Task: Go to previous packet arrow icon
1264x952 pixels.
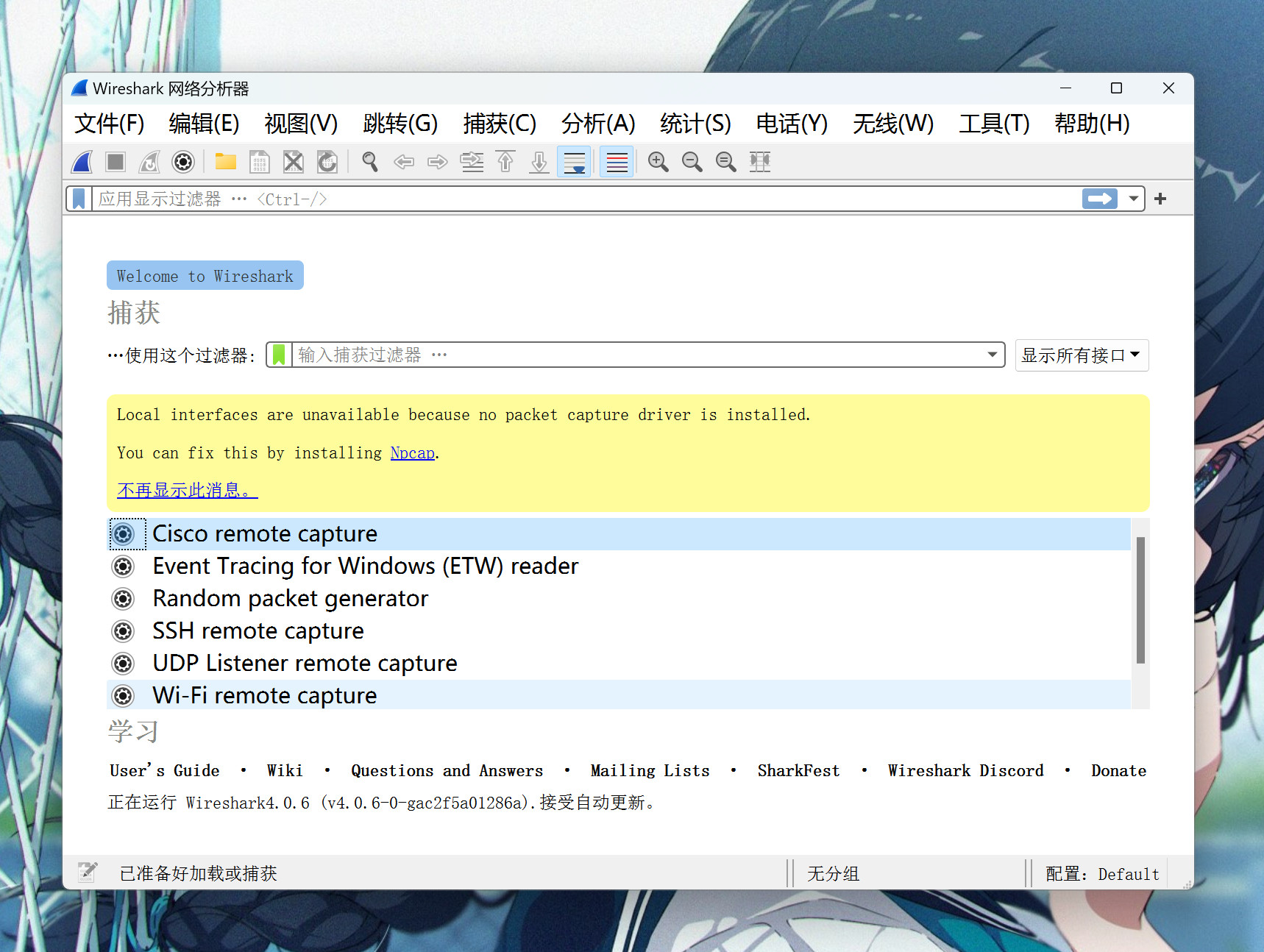Action: tap(404, 162)
